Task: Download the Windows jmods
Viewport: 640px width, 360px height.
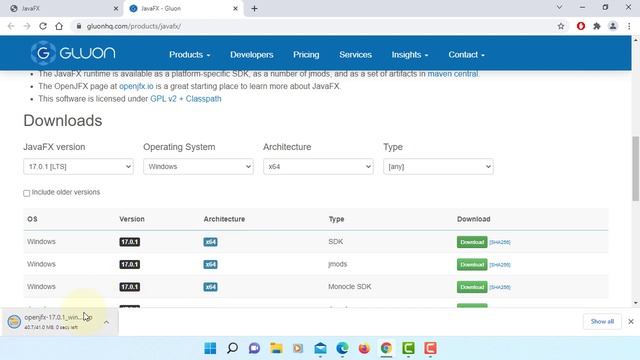Action: point(472,264)
